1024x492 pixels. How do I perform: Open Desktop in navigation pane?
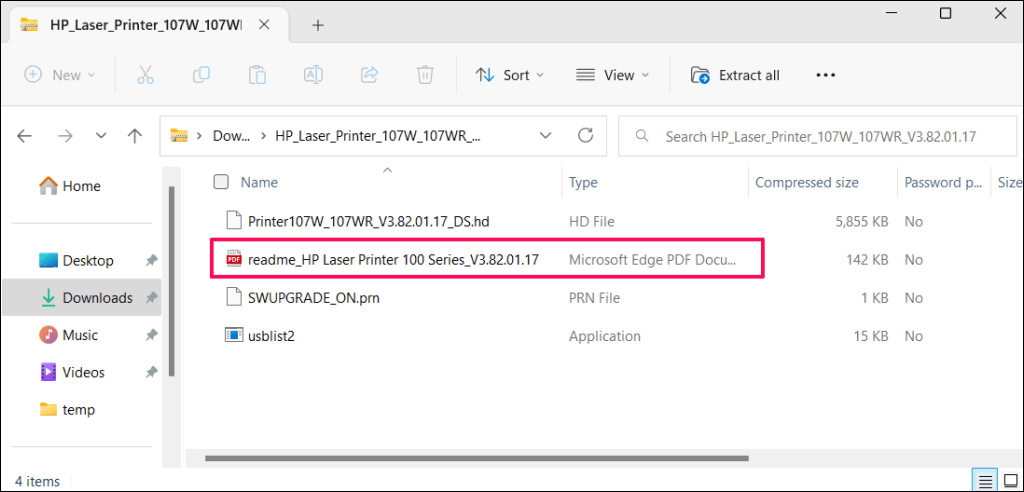point(76,261)
